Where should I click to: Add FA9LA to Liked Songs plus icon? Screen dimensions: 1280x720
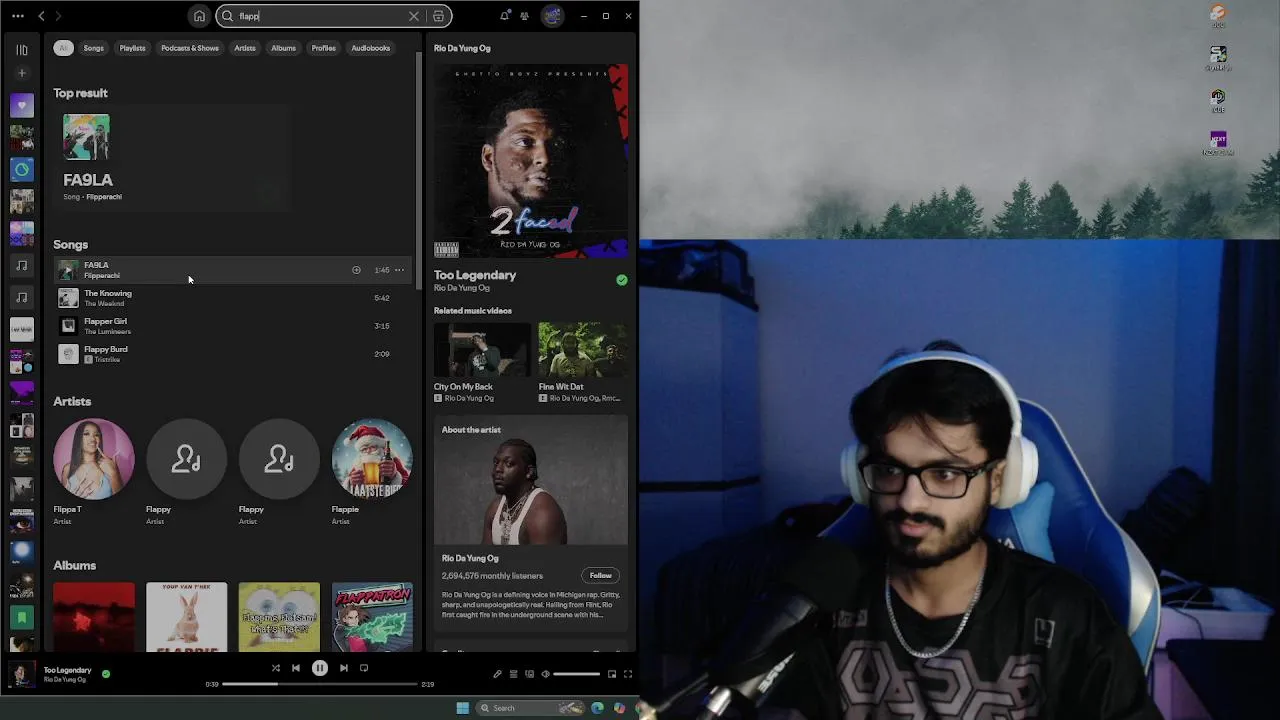(356, 270)
